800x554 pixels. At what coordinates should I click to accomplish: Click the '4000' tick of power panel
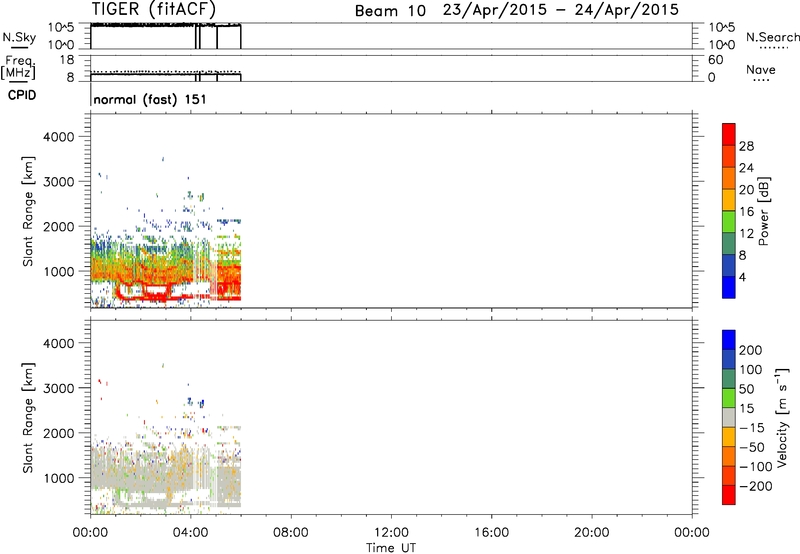coord(59,137)
